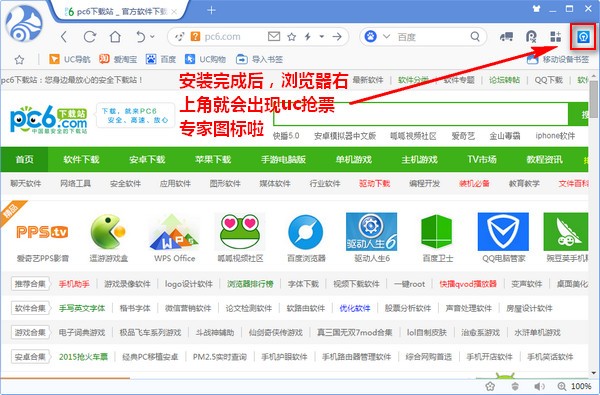Click 导入书签 import bookmarks
Viewport: 600px width, 395px height.
(259, 59)
